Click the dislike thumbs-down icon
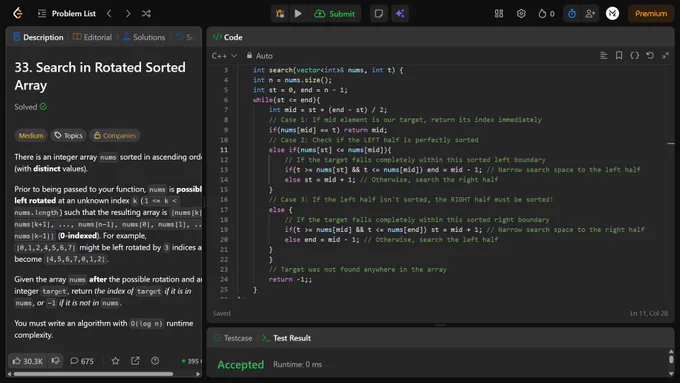 (x=56, y=361)
